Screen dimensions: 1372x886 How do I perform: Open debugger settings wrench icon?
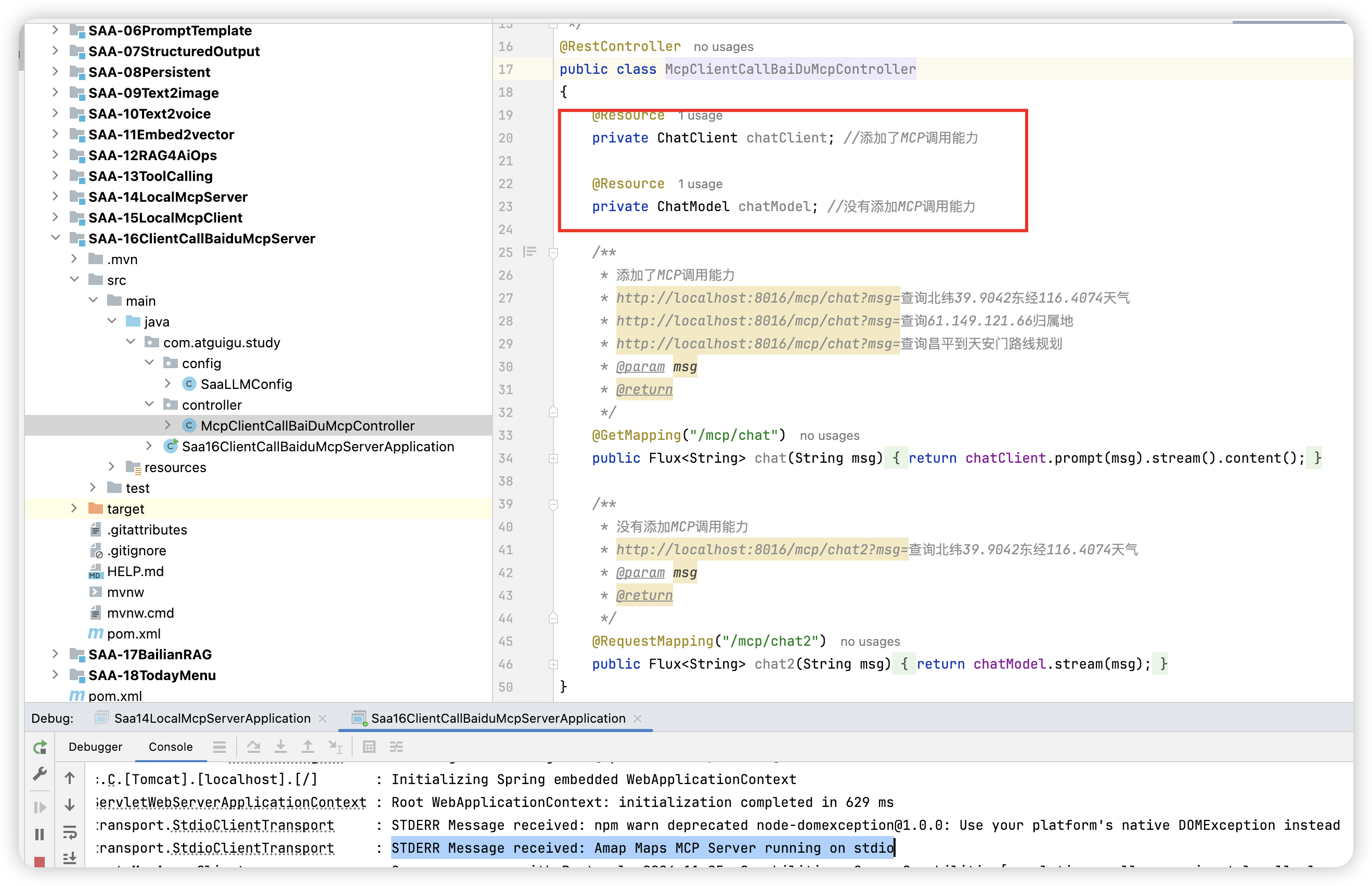tap(40, 774)
